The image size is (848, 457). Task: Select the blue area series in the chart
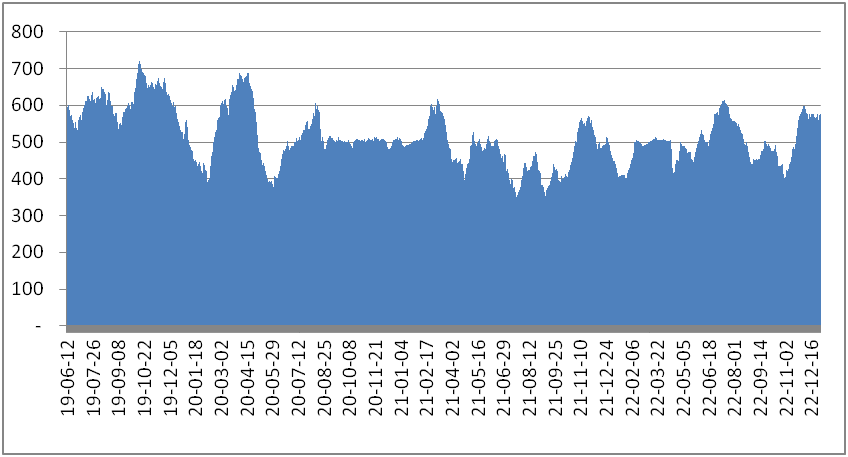point(400,250)
